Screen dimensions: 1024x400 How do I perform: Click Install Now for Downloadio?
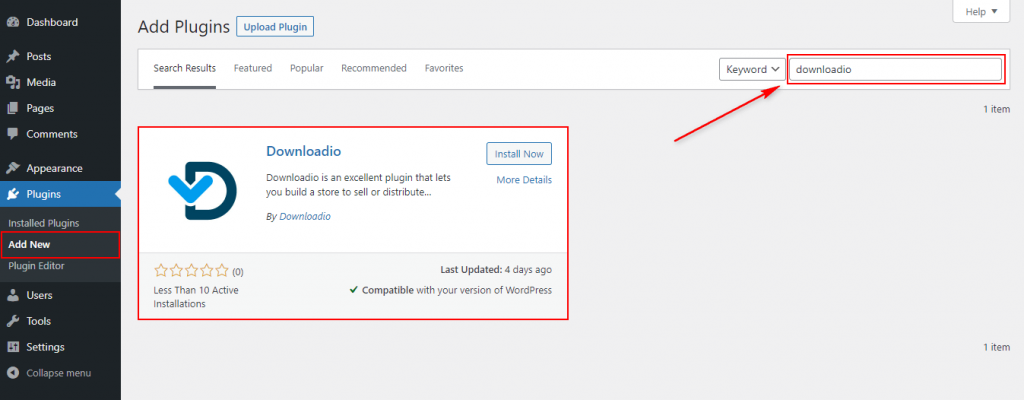point(519,154)
